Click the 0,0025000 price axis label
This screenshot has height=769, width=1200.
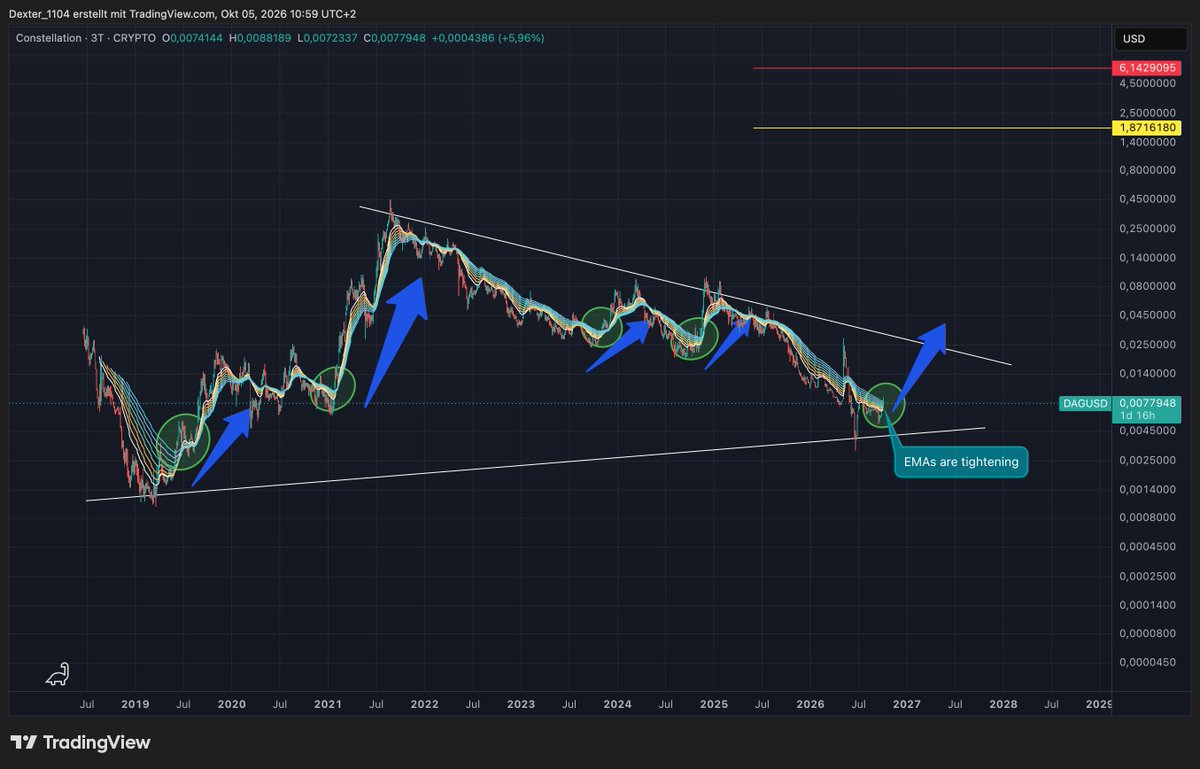point(1148,460)
